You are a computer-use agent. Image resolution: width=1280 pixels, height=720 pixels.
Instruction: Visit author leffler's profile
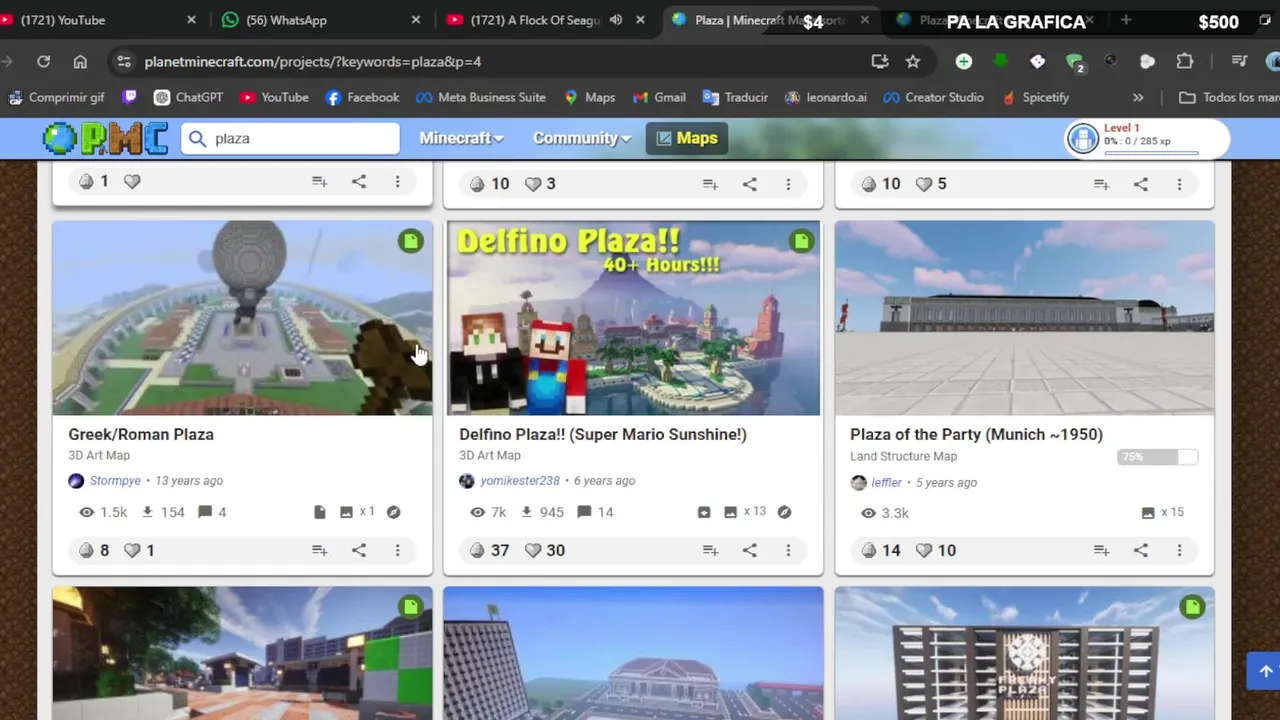(x=887, y=482)
